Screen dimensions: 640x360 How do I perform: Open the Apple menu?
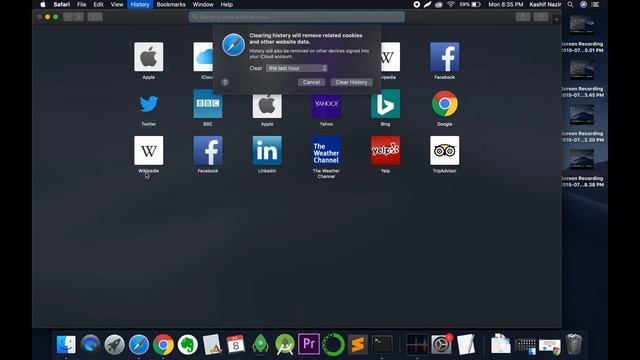coord(43,4)
